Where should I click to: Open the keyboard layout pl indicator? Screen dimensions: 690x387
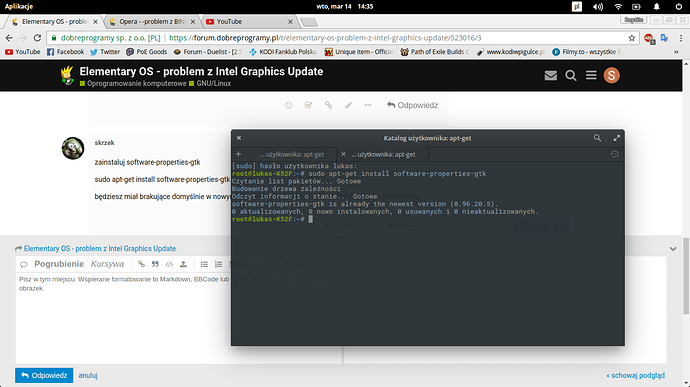tap(576, 7)
